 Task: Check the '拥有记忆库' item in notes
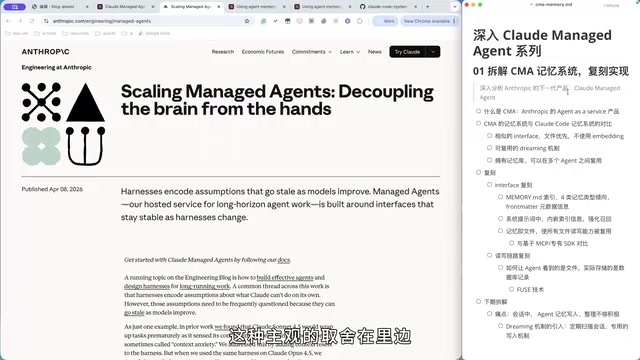489,160
